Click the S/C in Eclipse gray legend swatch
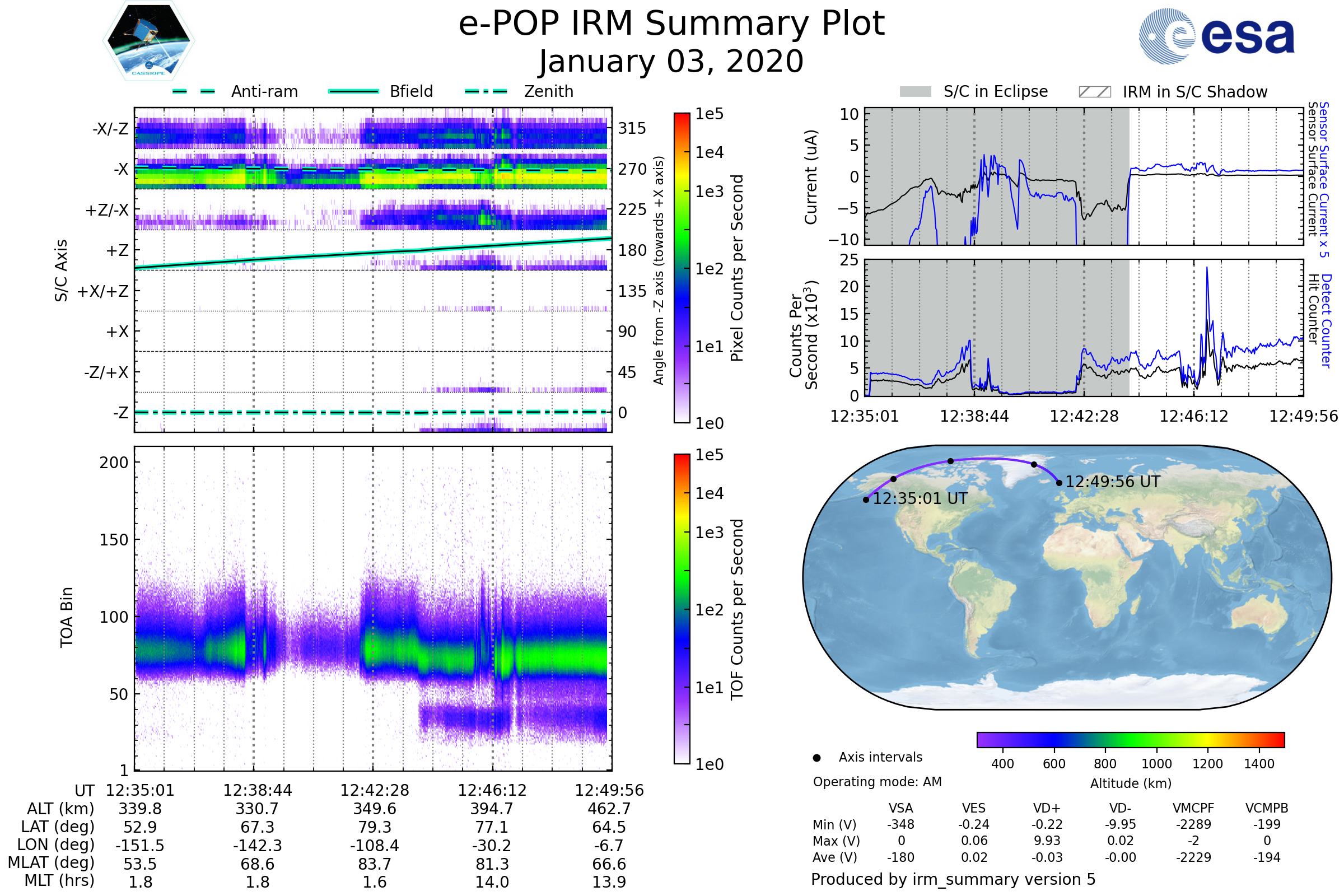The height and width of the screenshot is (896, 1344). (915, 92)
